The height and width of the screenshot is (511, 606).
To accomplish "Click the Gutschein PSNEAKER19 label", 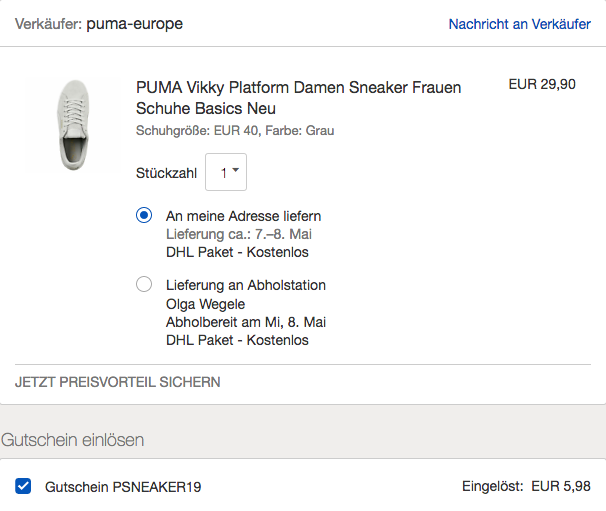I will point(123,487).
